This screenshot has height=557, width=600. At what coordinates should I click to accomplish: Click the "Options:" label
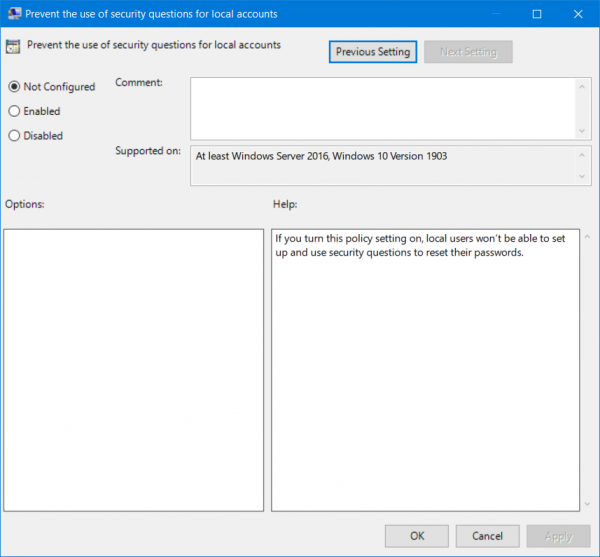pos(25,204)
